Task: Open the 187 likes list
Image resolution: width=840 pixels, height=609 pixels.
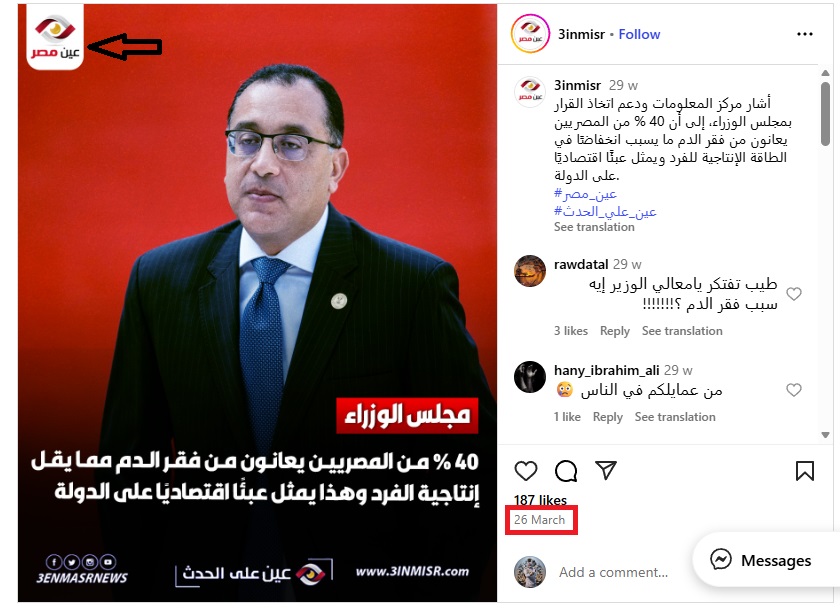Action: (540, 500)
